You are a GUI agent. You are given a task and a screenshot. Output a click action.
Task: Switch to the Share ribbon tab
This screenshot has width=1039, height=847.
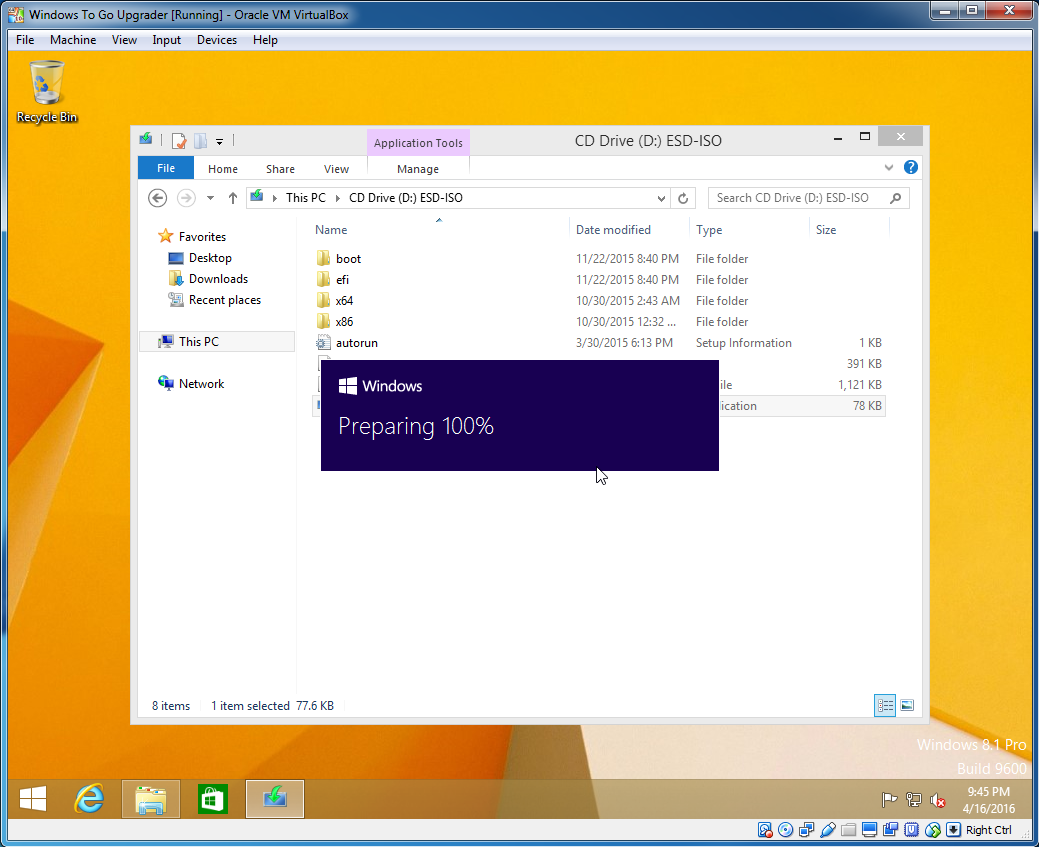pyautogui.click(x=280, y=169)
